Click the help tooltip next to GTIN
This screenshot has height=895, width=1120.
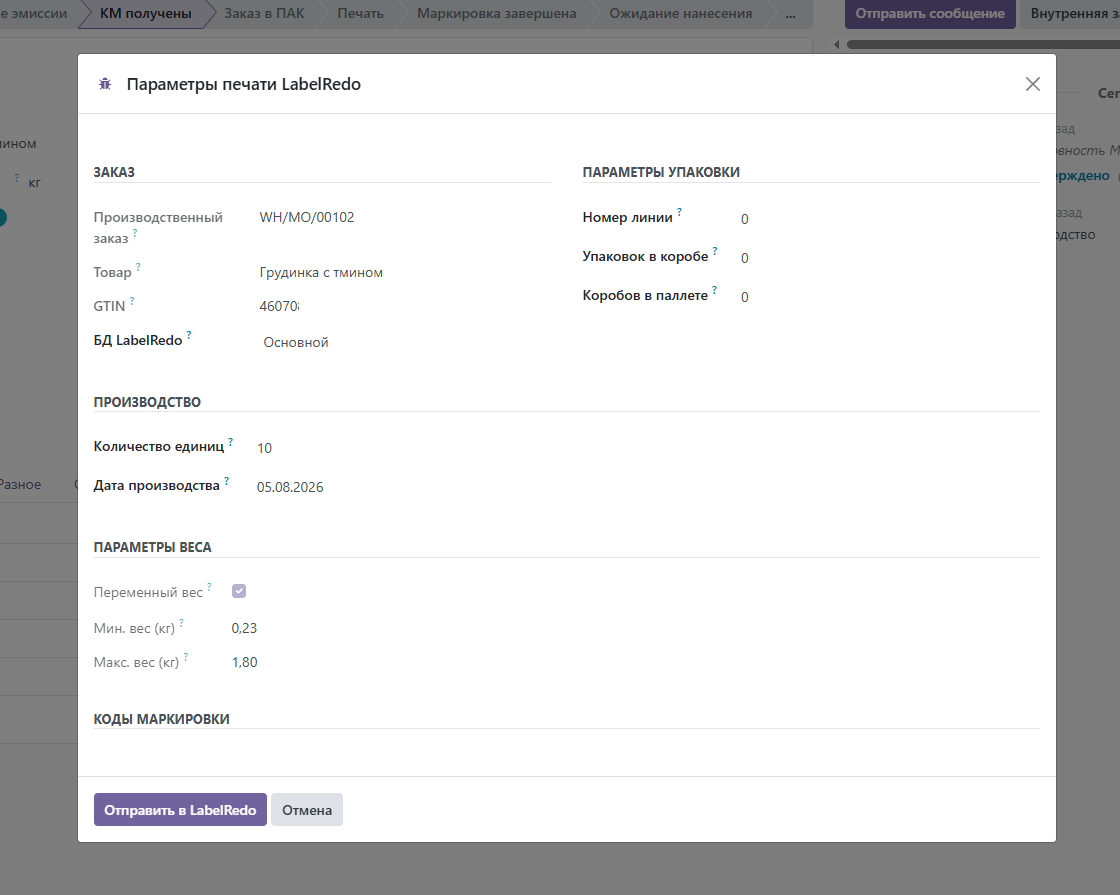(131, 301)
